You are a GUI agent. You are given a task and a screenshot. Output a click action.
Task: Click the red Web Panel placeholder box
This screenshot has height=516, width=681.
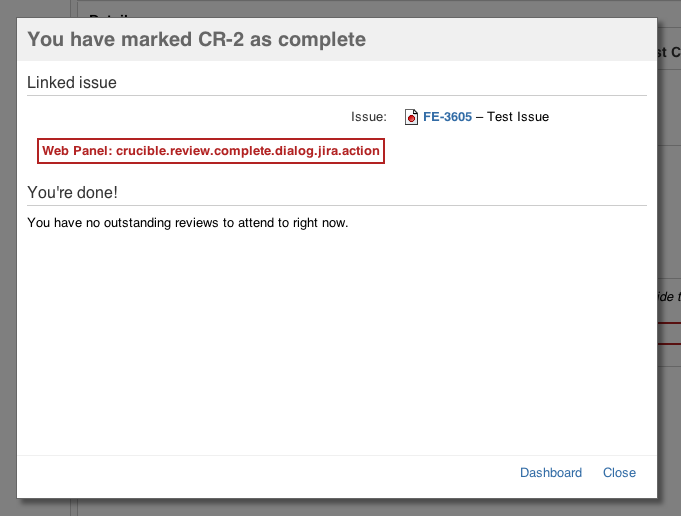coord(211,151)
